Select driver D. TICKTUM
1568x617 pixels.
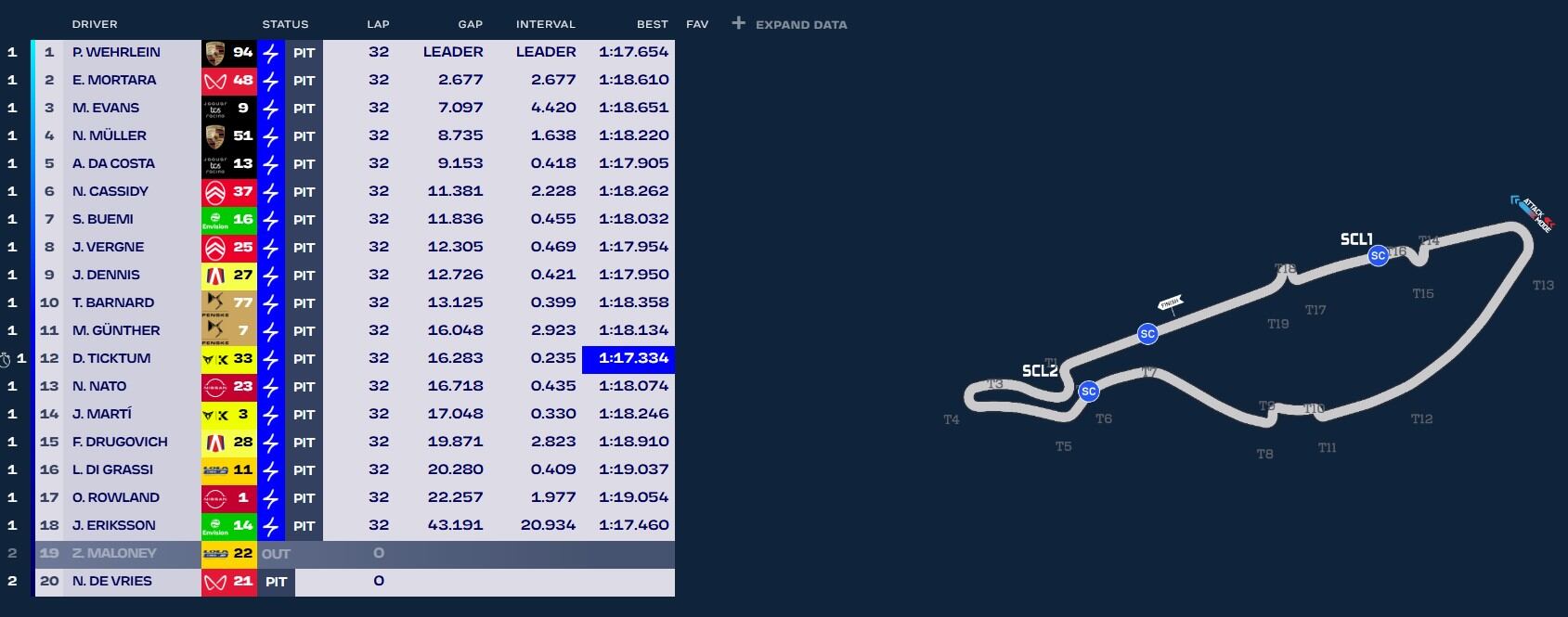(x=111, y=359)
